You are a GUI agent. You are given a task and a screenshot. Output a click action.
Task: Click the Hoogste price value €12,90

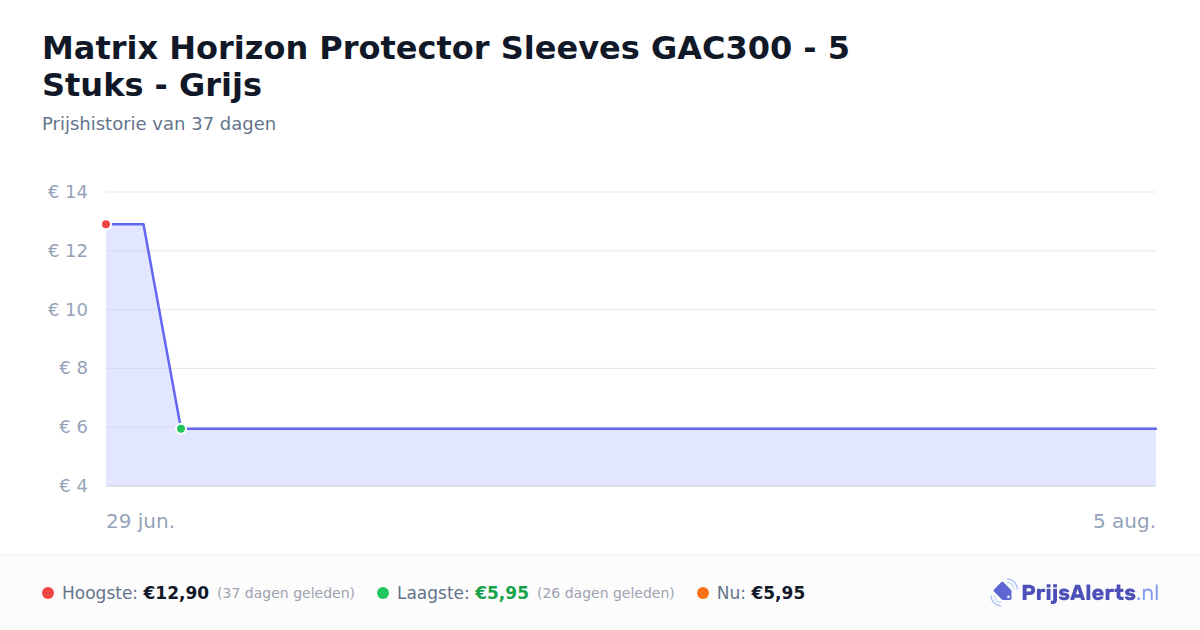click(176, 593)
